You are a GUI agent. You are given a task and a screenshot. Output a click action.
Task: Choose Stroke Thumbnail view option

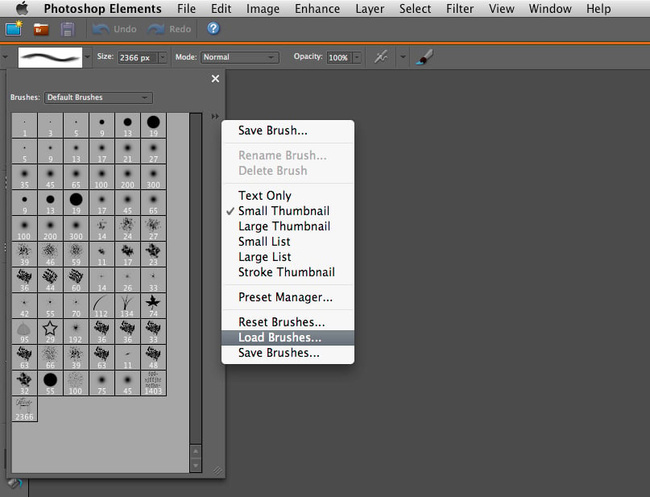pos(286,272)
